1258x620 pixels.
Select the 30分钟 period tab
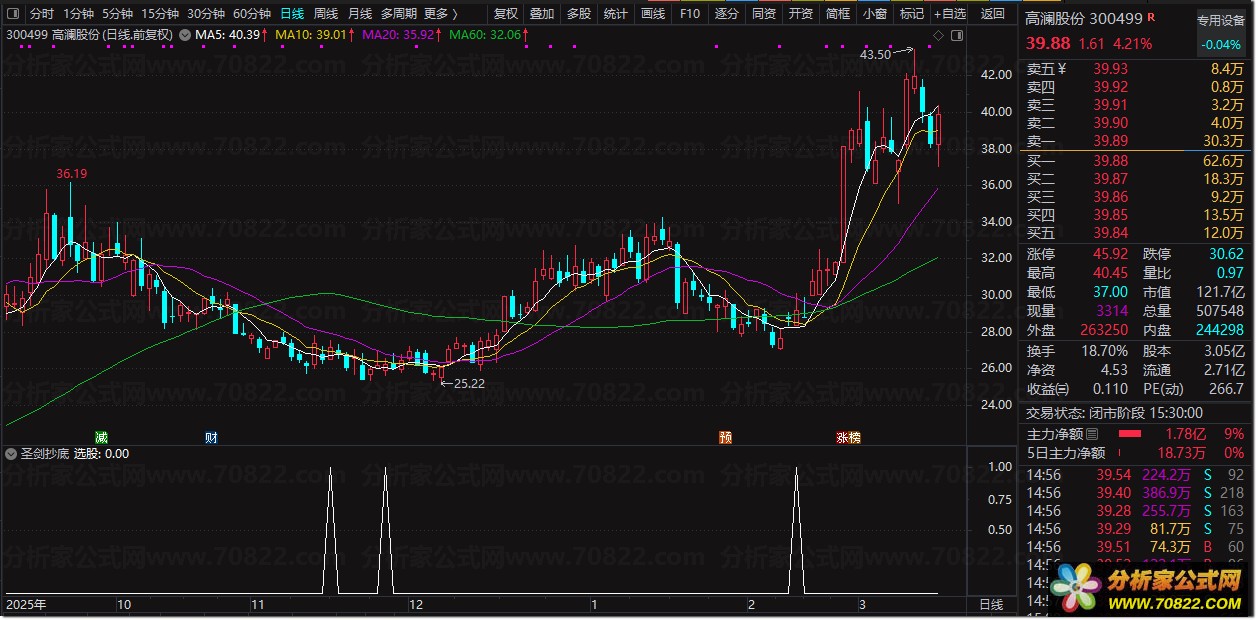[206, 14]
